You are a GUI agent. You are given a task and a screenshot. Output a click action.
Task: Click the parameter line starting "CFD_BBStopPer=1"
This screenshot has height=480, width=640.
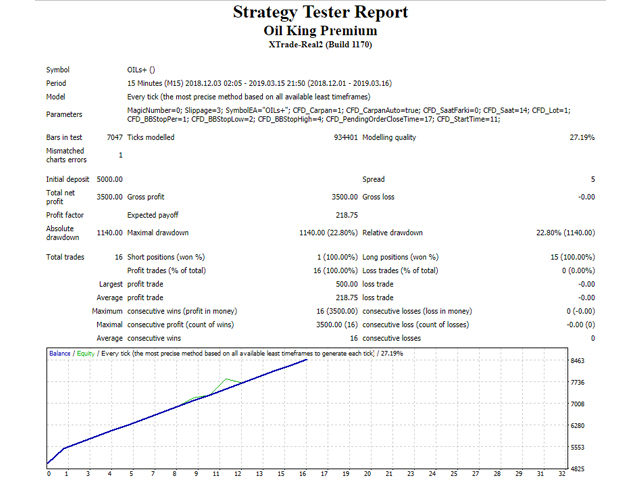pos(313,119)
